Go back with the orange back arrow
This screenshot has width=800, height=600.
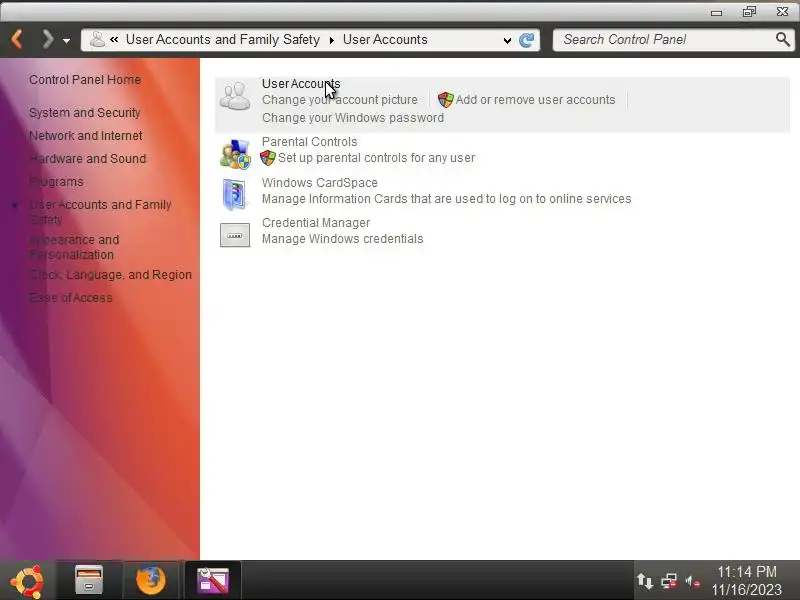pos(17,39)
